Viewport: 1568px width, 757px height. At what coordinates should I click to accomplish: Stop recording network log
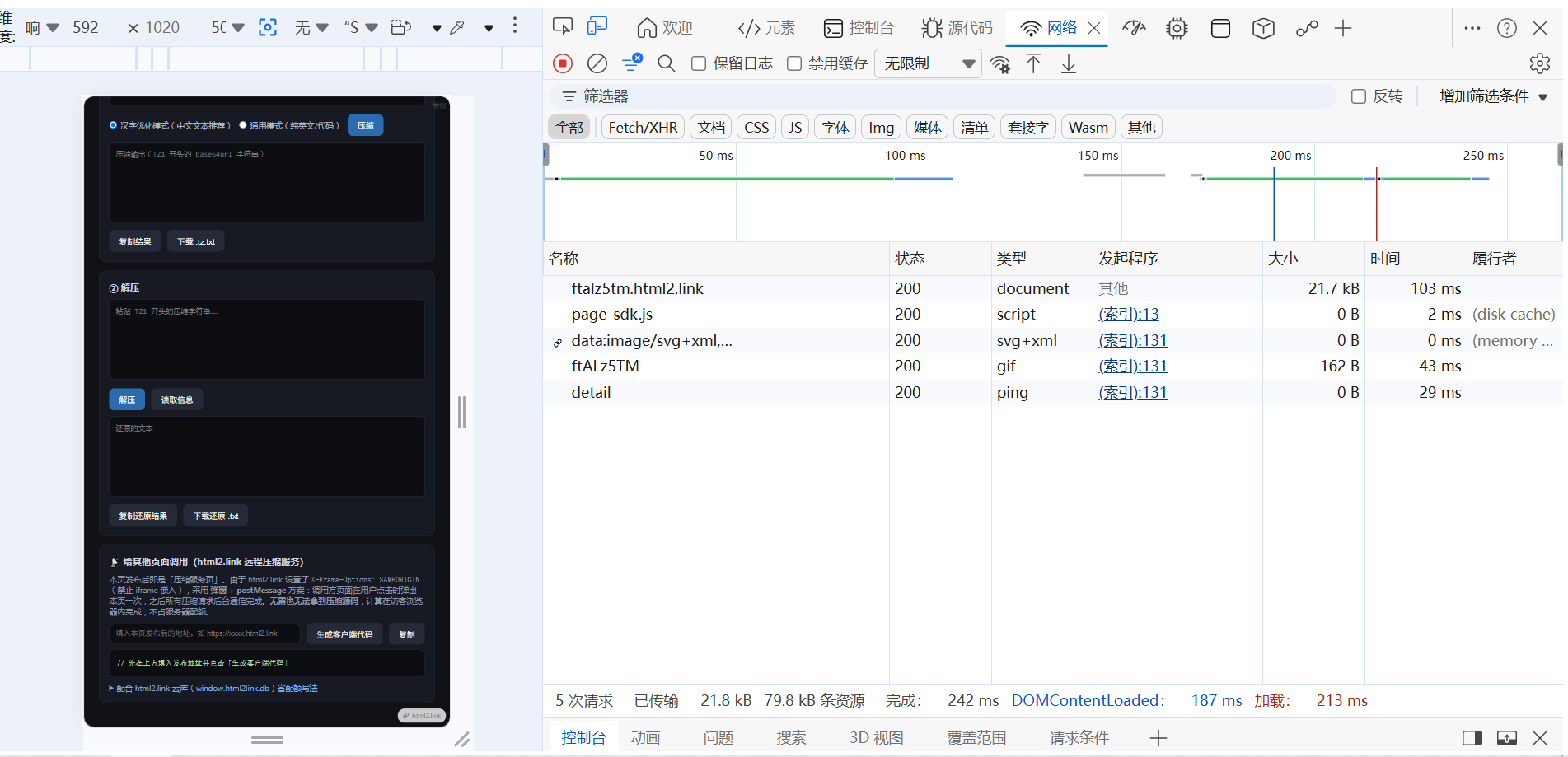tap(563, 63)
